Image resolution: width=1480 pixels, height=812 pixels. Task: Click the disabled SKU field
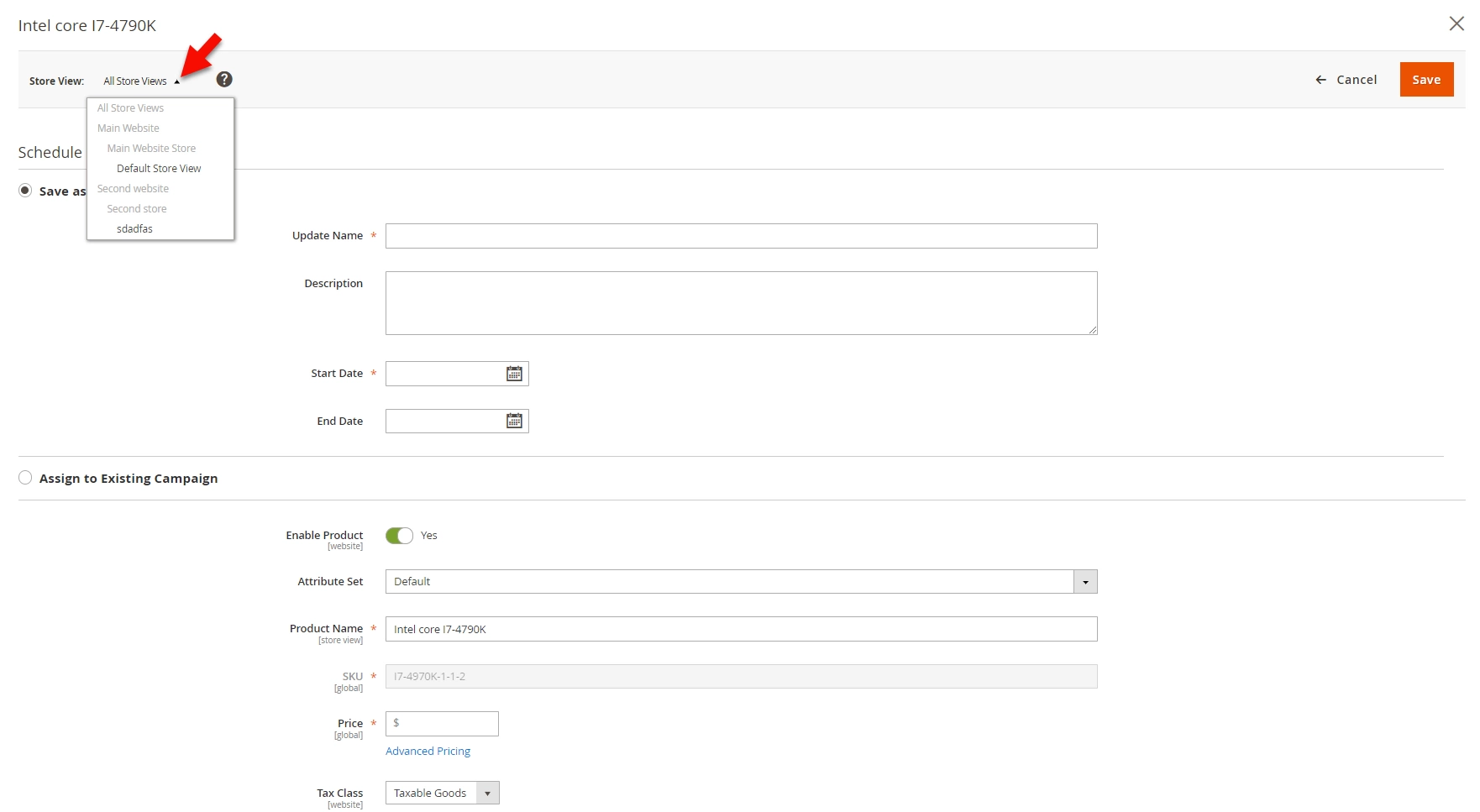pyautogui.click(x=741, y=677)
